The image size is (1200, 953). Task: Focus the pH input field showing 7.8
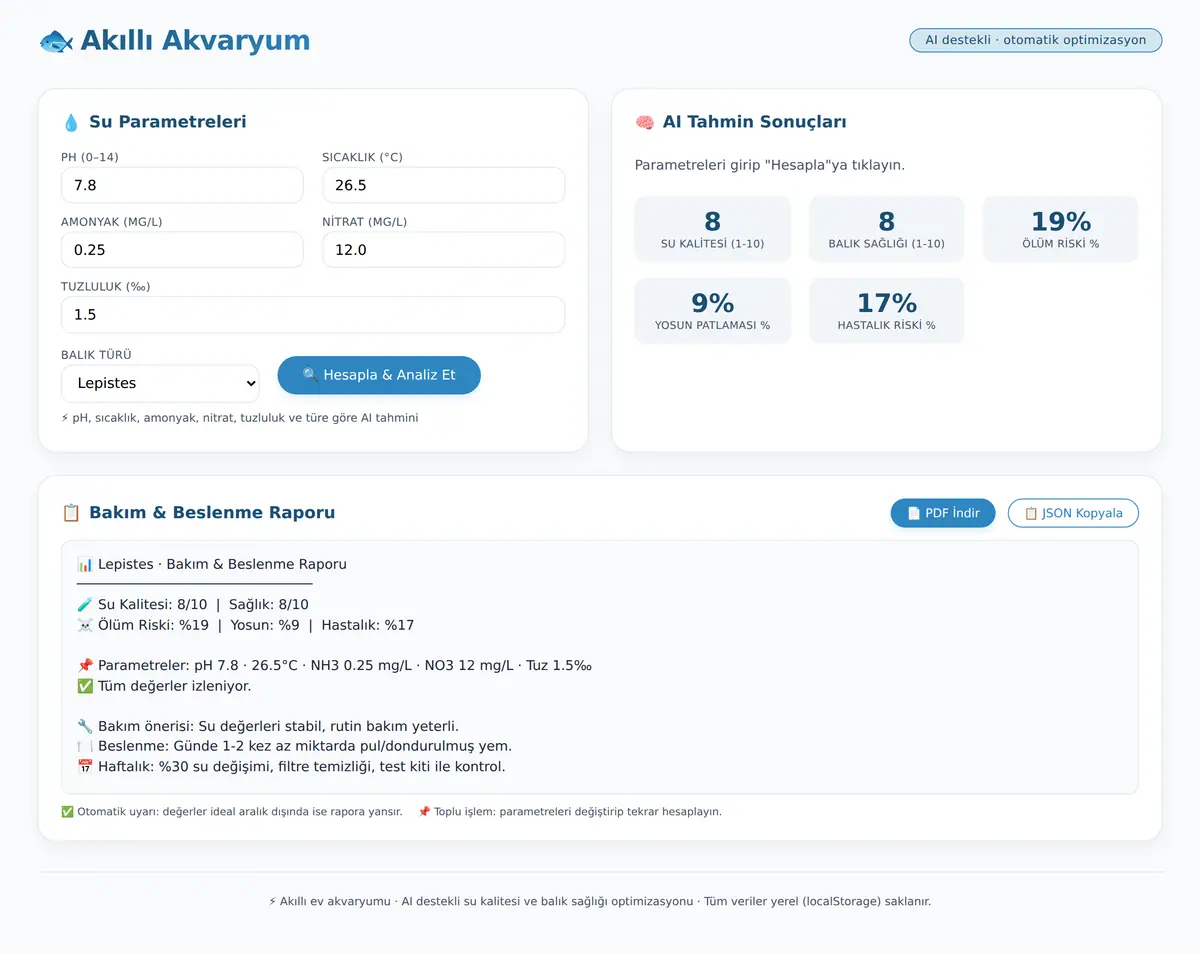(182, 185)
